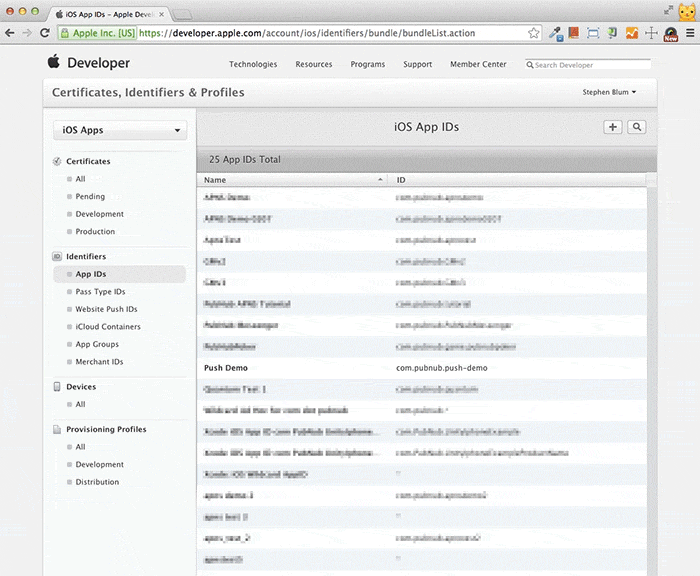This screenshot has width=700, height=576.
Task: Go to the Technologies nav item
Action: tap(253, 65)
